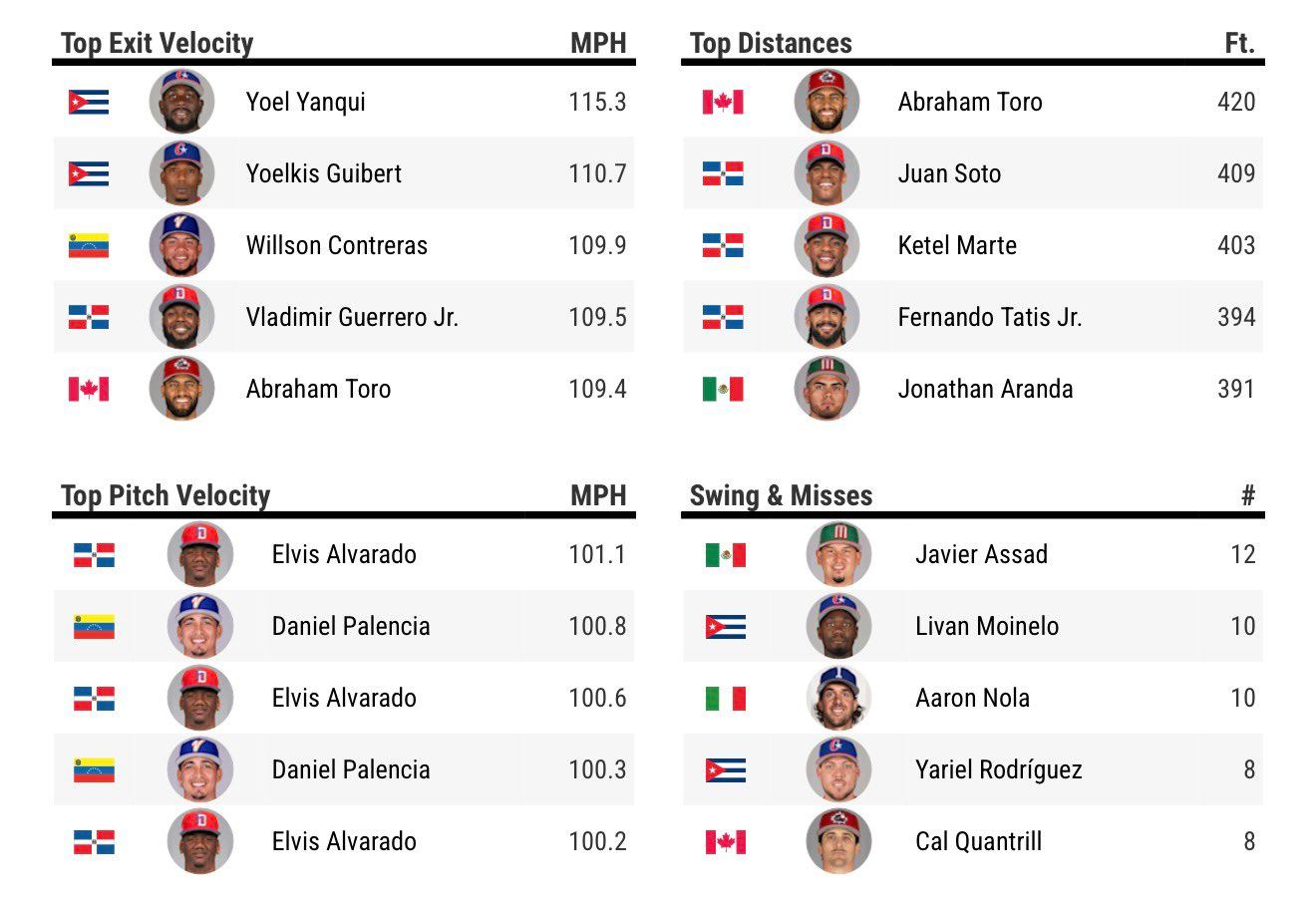Click Juan Soto's player headshot

(826, 173)
